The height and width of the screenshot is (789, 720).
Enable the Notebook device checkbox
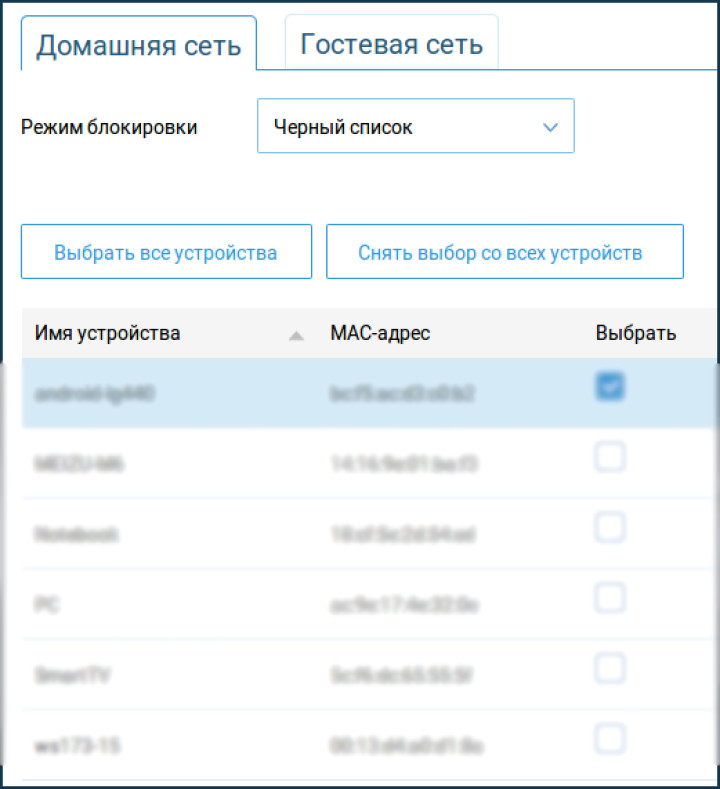610,528
